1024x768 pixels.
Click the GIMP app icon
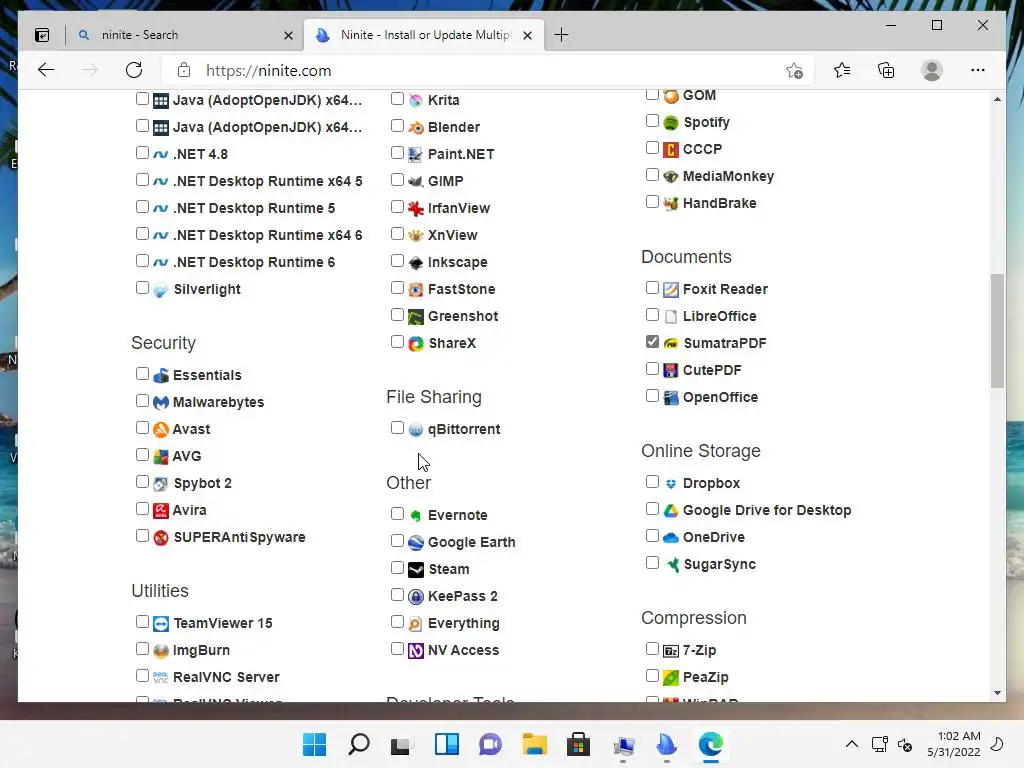coord(416,182)
